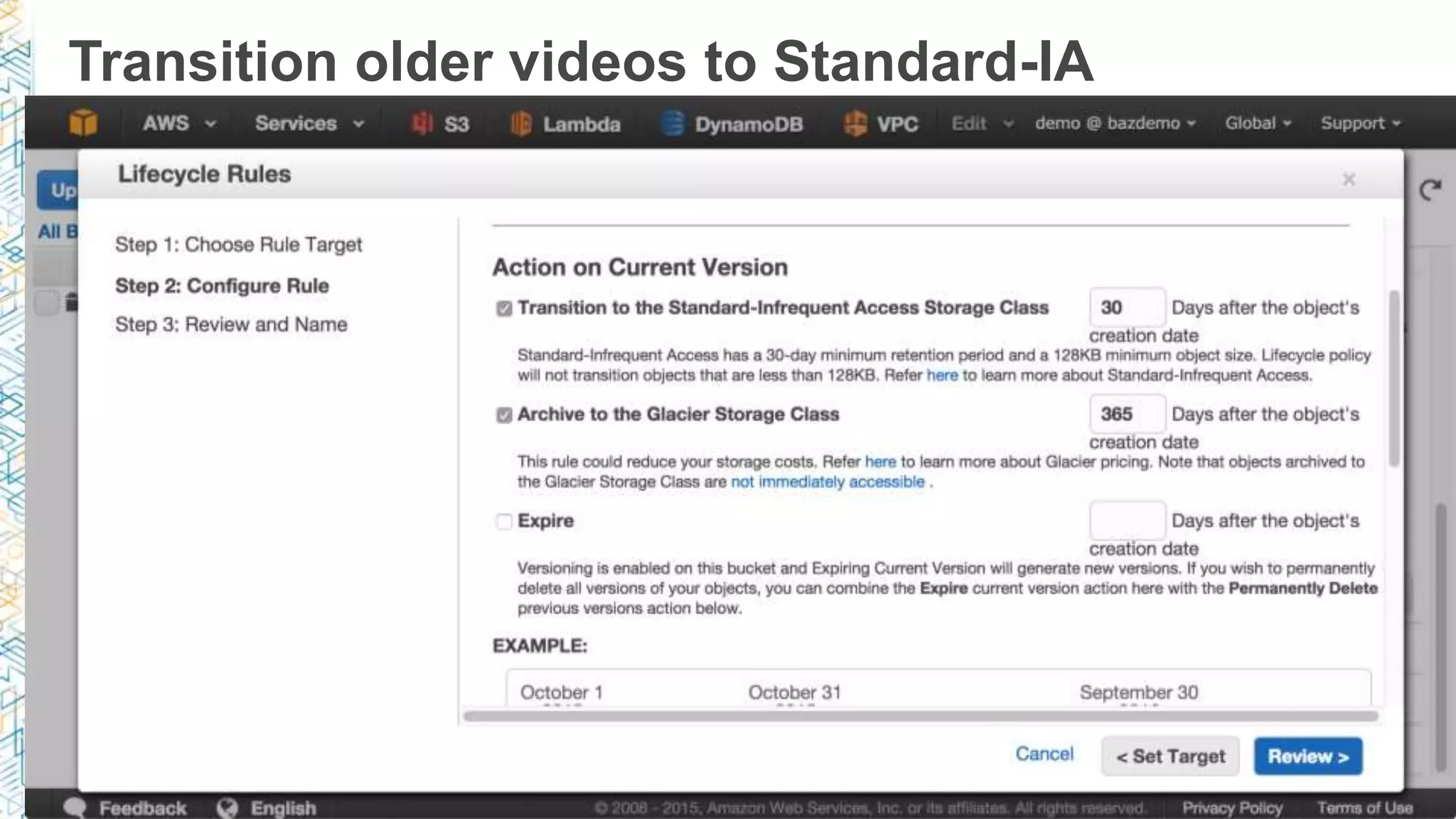This screenshot has height=819, width=1456.
Task: Toggle Archive to the Glacier Storage Class checkbox
Action: pos(504,415)
